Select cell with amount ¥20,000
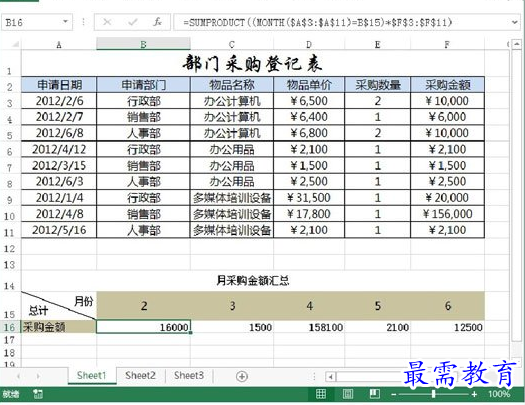 coord(447,198)
